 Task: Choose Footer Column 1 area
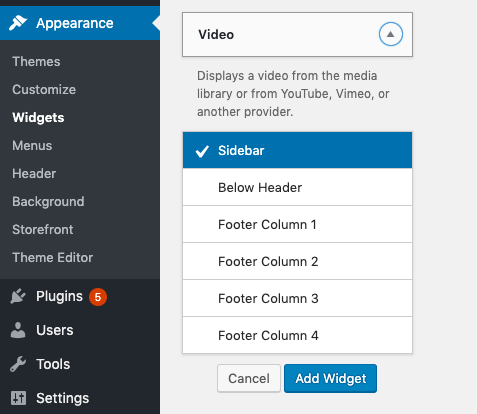click(297, 224)
